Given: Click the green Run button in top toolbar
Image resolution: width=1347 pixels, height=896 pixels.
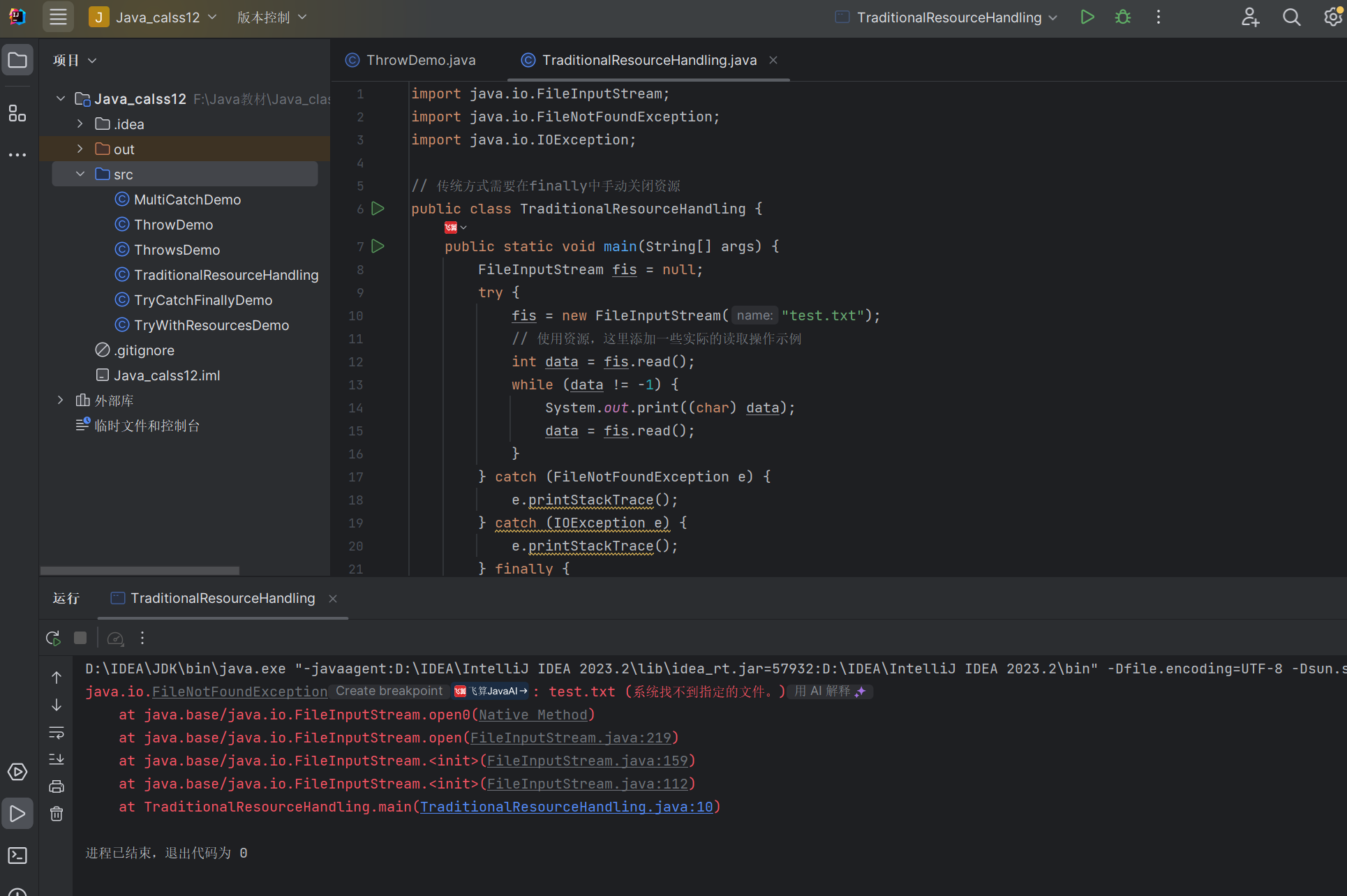Looking at the screenshot, I should [1087, 17].
